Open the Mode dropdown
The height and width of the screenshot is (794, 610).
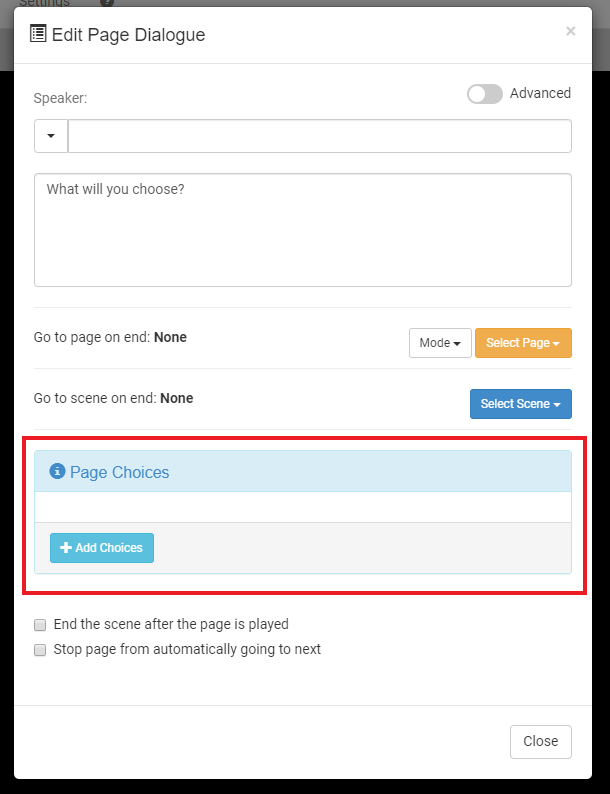pyautogui.click(x=441, y=343)
